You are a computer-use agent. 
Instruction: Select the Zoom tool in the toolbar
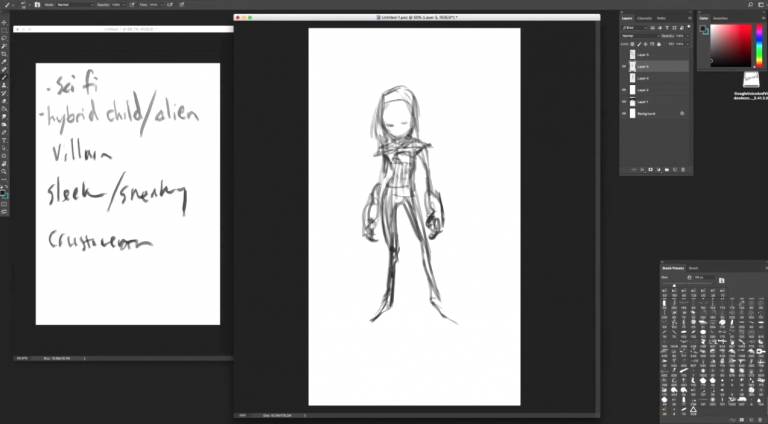click(5, 172)
